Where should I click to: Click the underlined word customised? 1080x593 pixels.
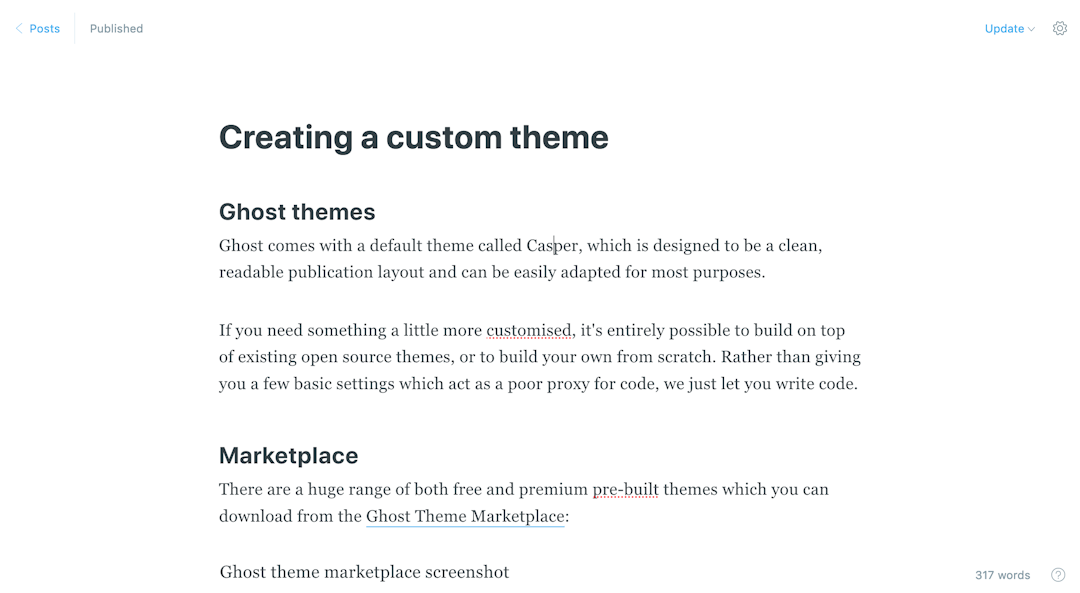point(529,330)
